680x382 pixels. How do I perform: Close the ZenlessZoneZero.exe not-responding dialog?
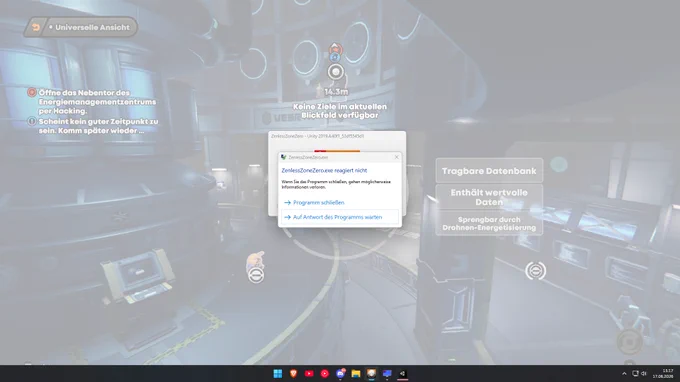(396, 157)
